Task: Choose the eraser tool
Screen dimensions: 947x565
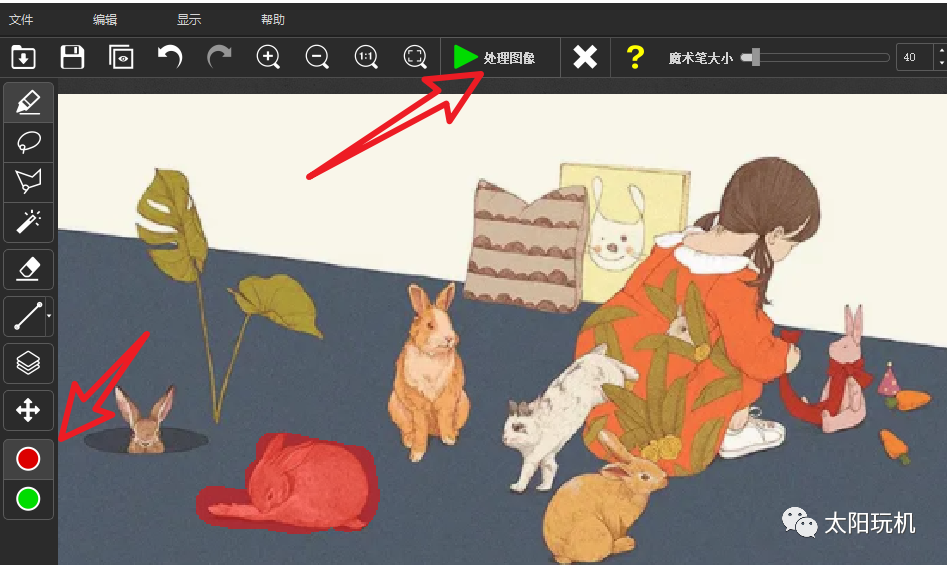Action: (x=29, y=268)
